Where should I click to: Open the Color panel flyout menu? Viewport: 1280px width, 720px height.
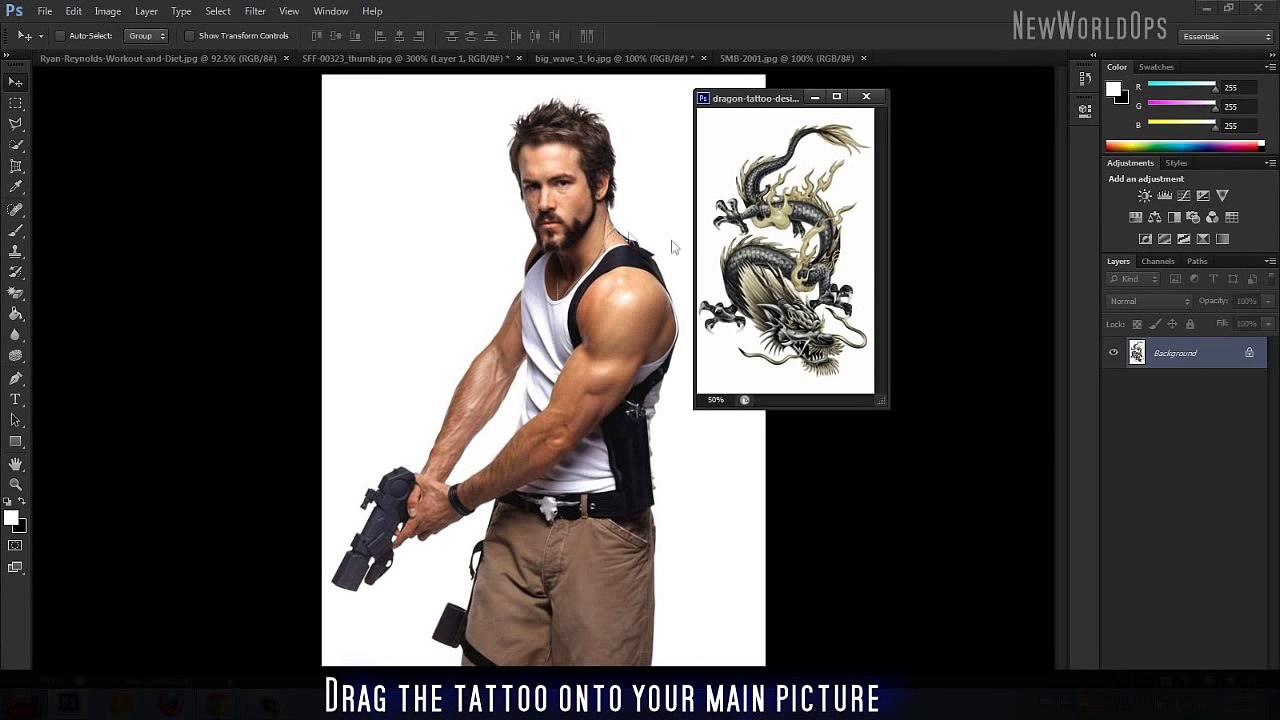tap(1270, 67)
